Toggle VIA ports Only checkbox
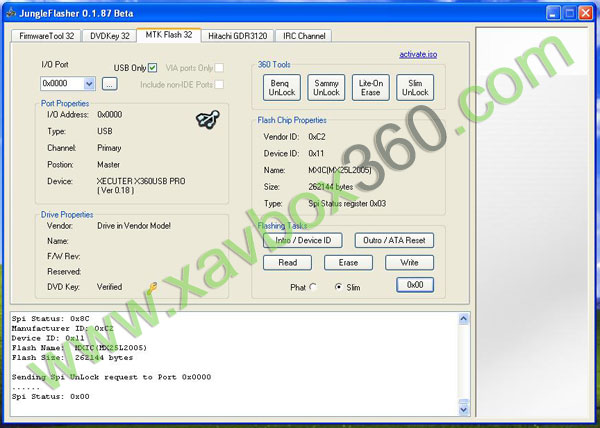Image resolution: width=600 pixels, height=428 pixels. pos(219,68)
